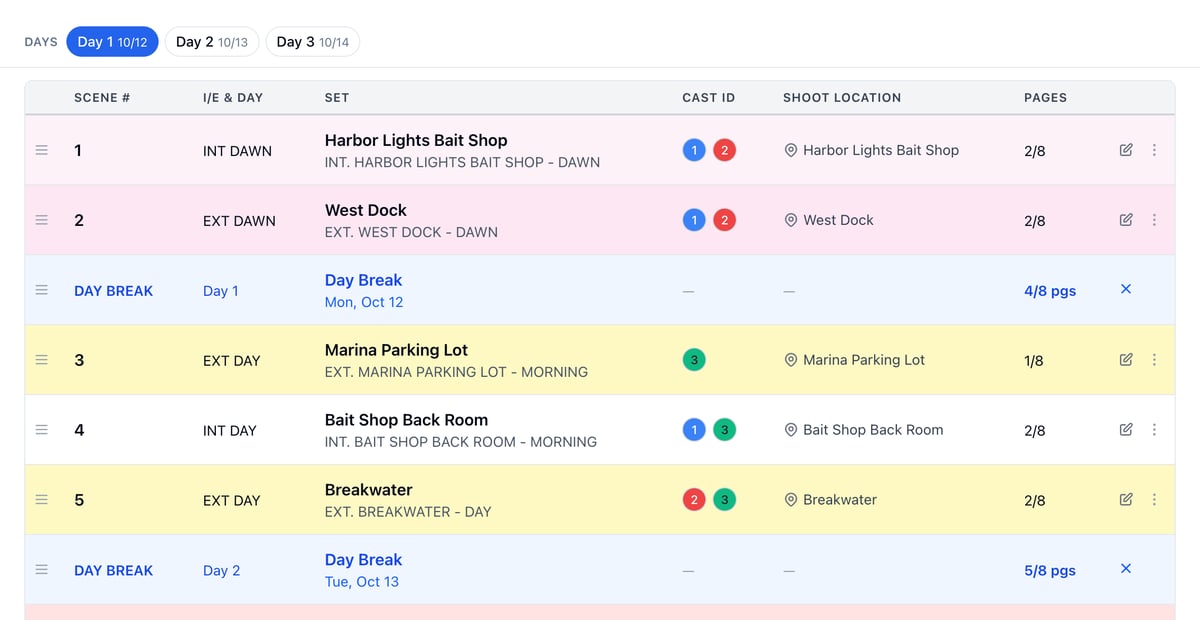Open more options for Breakwater scene
Screen dimensions: 1200x620
1154,500
